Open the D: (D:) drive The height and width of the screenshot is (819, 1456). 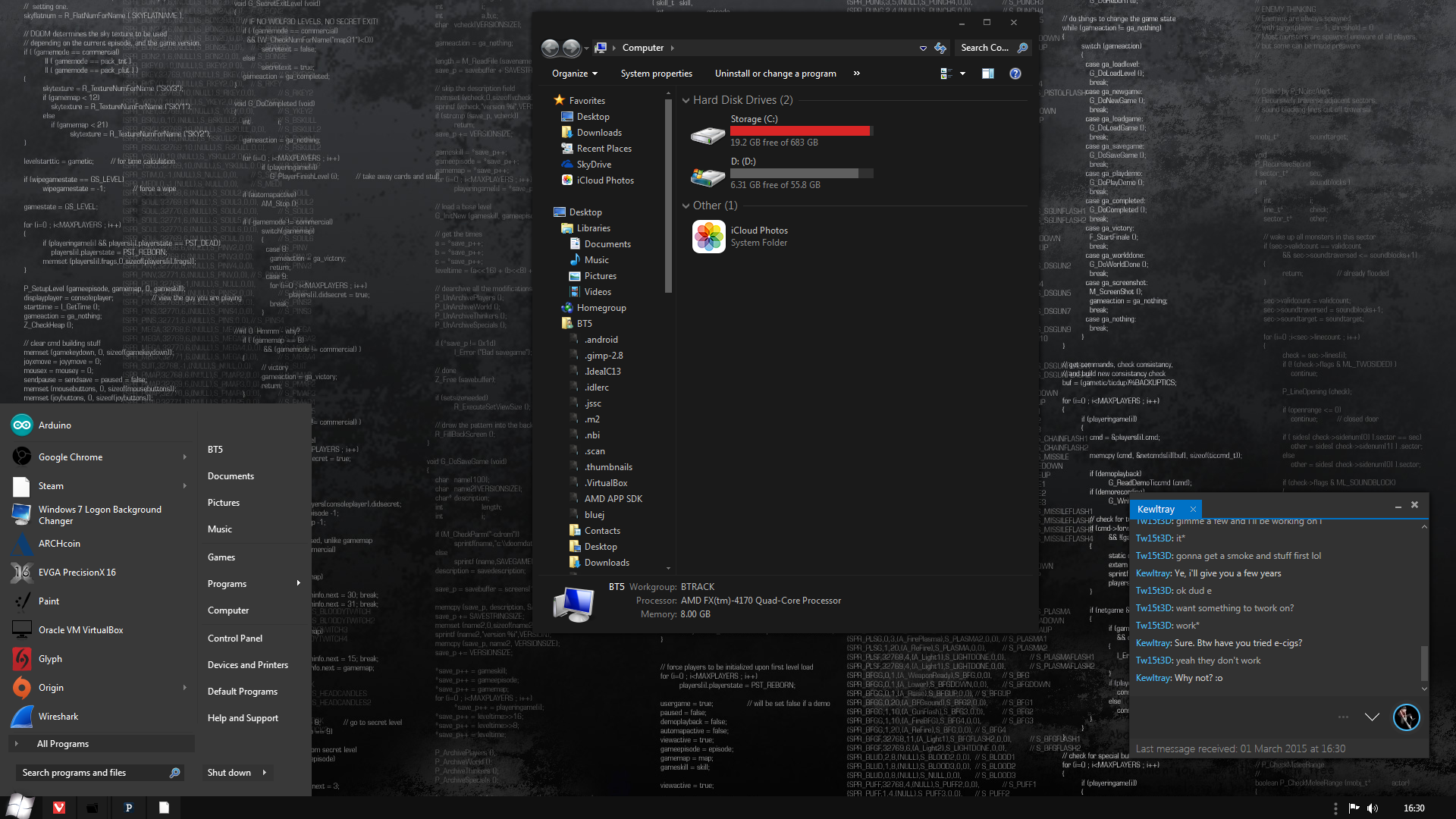click(x=781, y=174)
